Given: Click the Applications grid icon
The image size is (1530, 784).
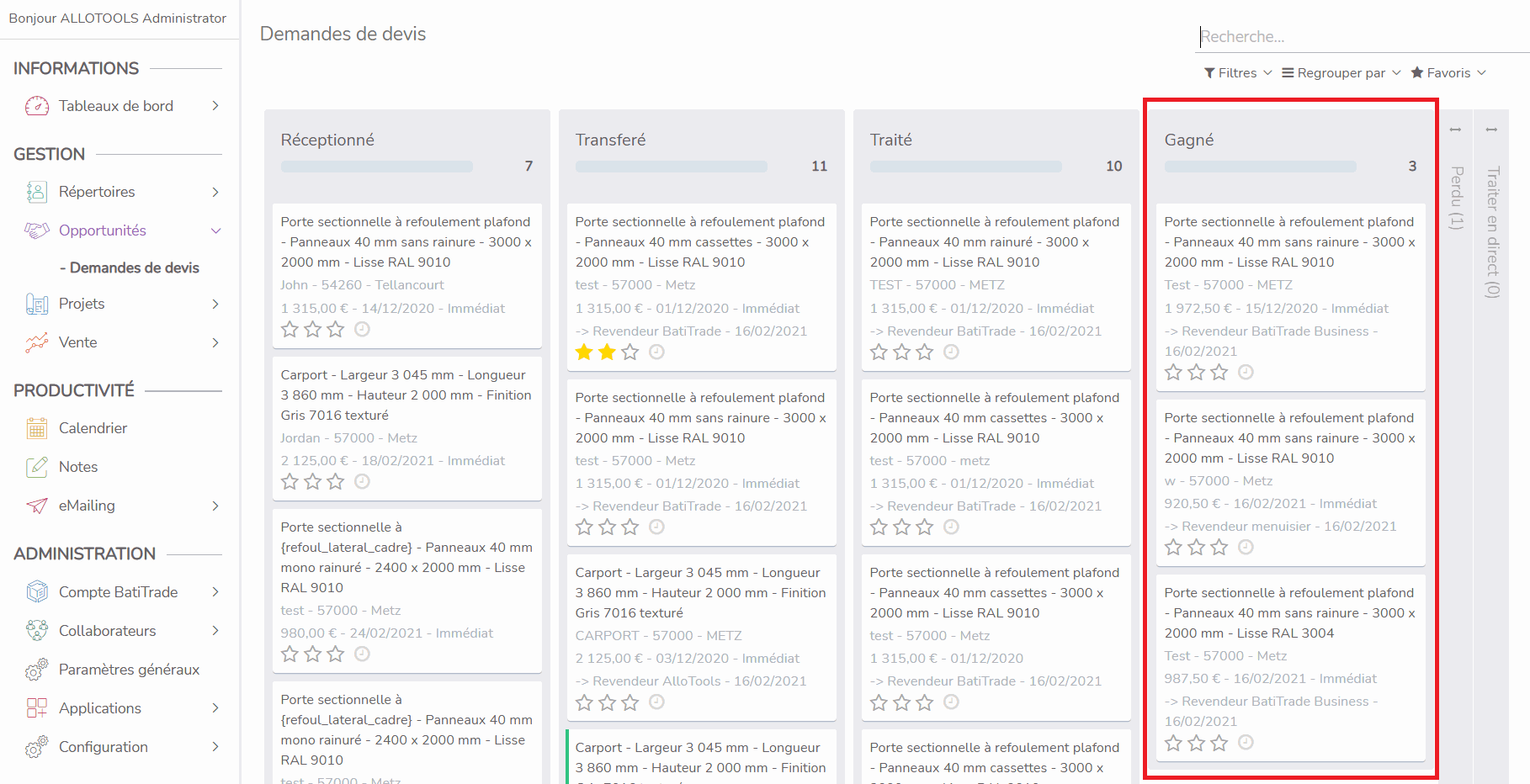Looking at the screenshot, I should coord(37,708).
